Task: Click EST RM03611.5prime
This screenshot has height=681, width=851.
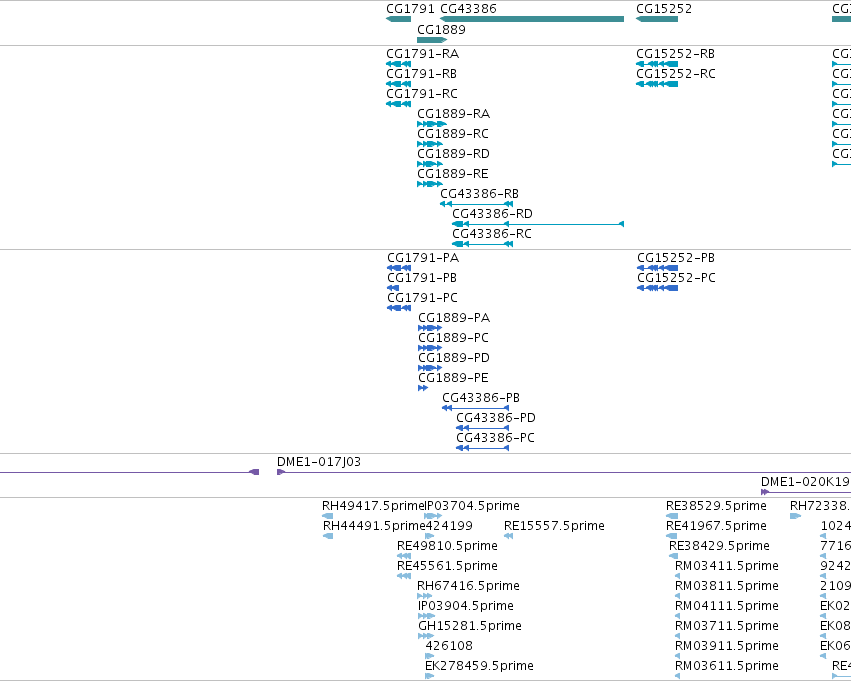Action: pos(727,666)
